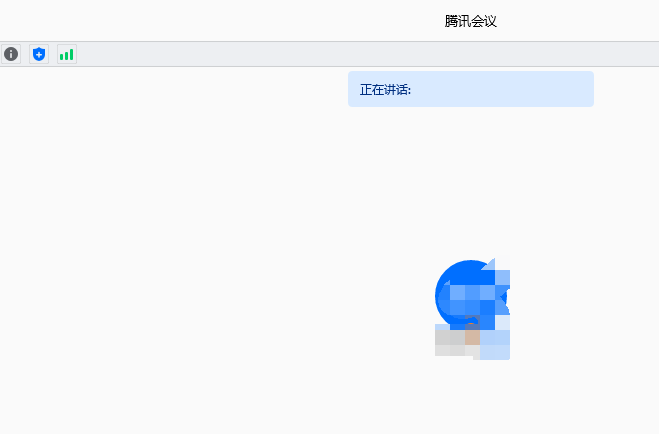Viewport: 659px width, 434px height.
Task: Open meeting security details via the shield
Action: (39, 54)
